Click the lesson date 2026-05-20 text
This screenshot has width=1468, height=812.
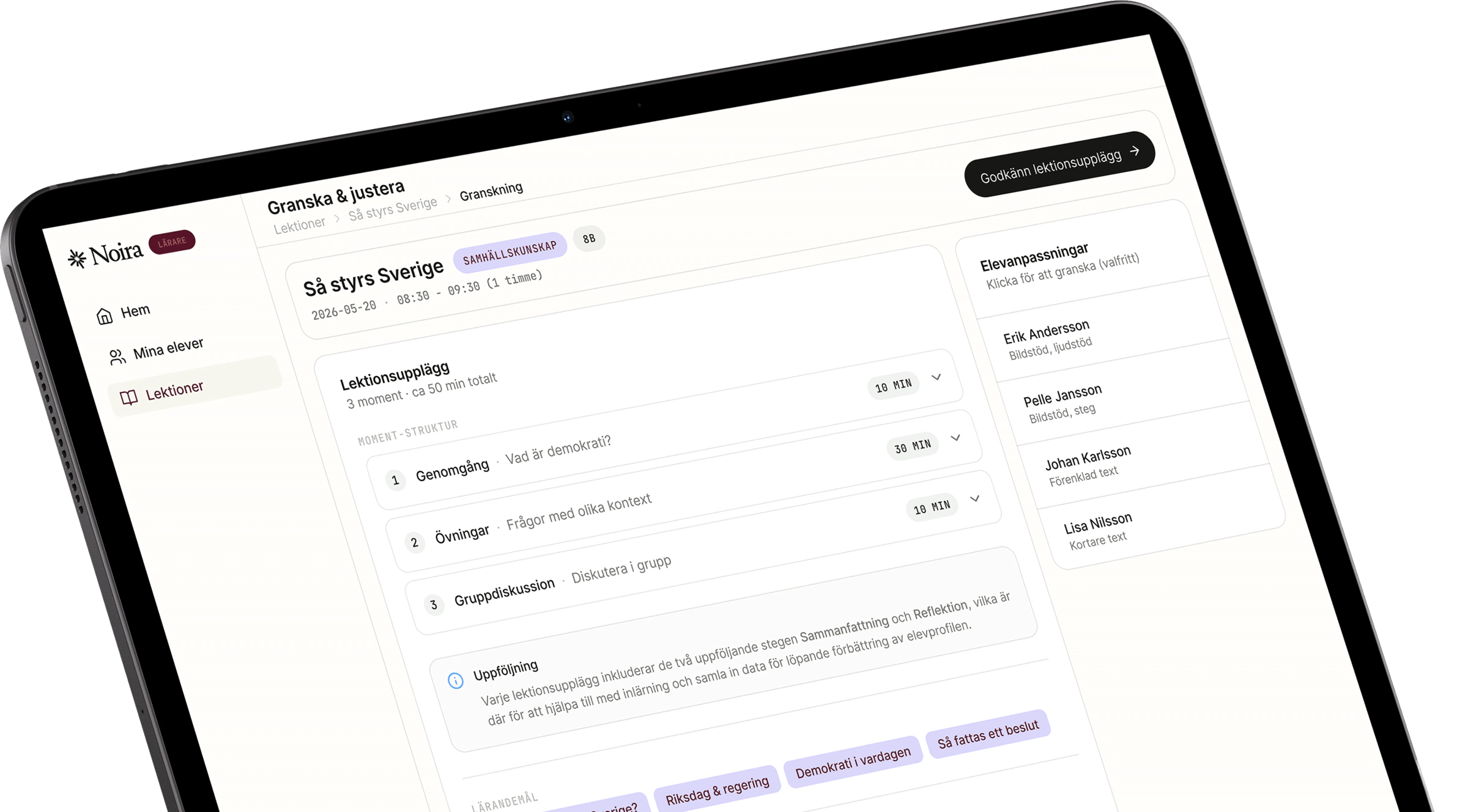coord(344,309)
